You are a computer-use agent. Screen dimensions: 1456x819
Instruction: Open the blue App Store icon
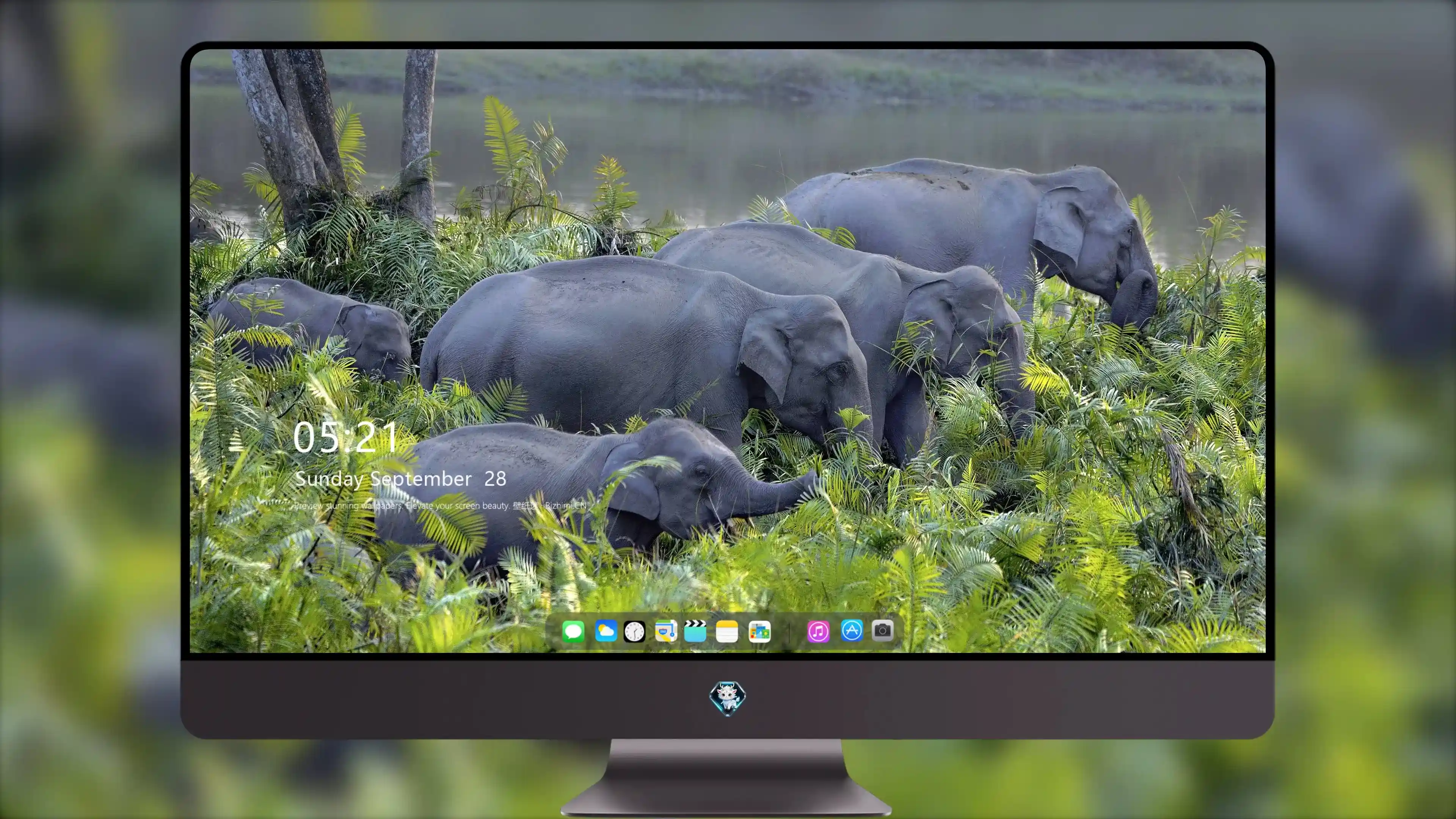coord(852,630)
